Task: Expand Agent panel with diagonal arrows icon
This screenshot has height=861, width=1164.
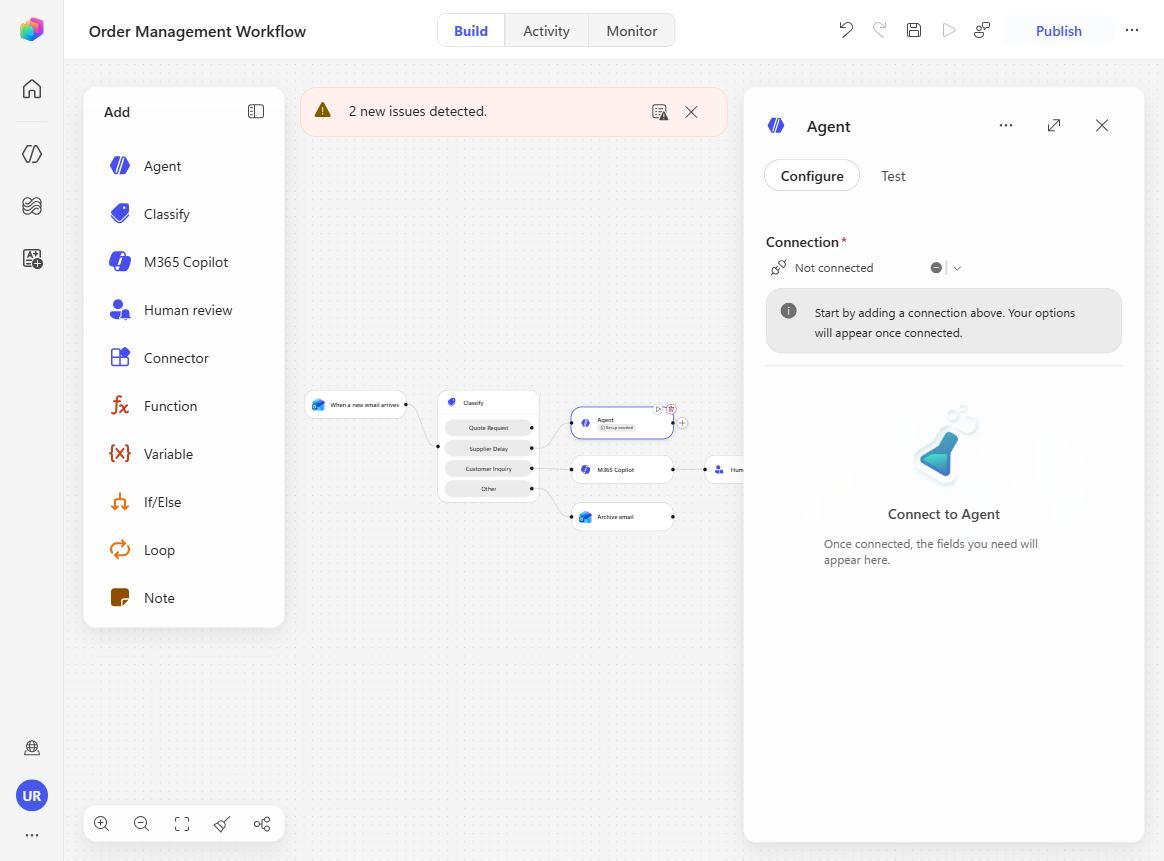Action: point(1053,125)
